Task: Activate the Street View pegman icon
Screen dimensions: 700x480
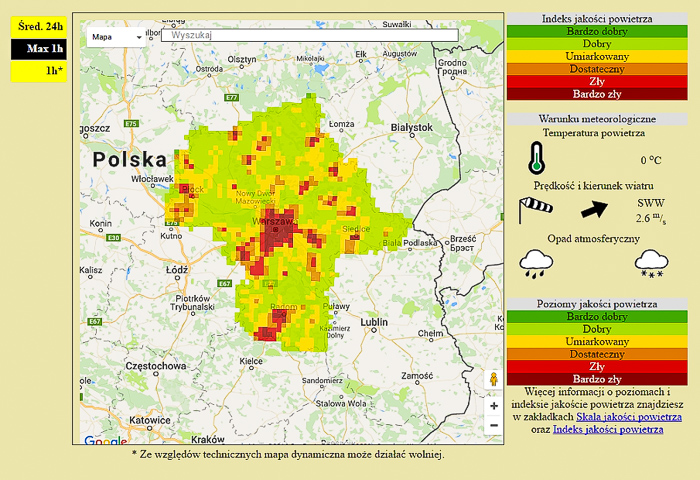Action: pyautogui.click(x=493, y=380)
